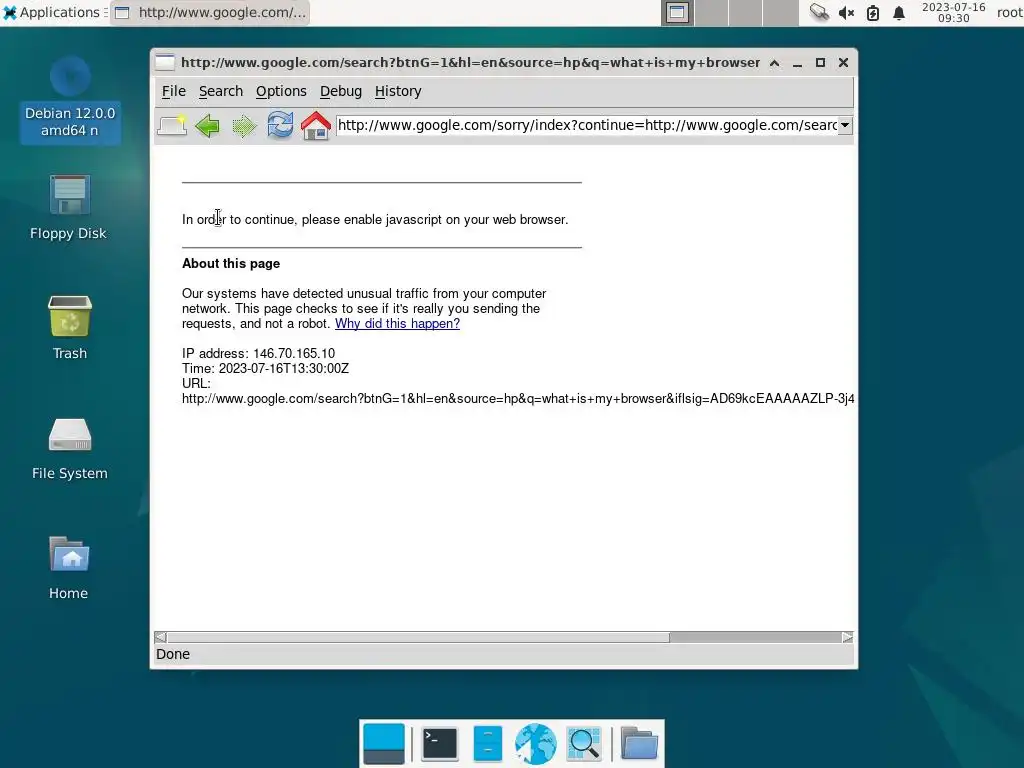This screenshot has height=768, width=1024.
Task: Go back with the green left arrow
Action: pos(208,125)
